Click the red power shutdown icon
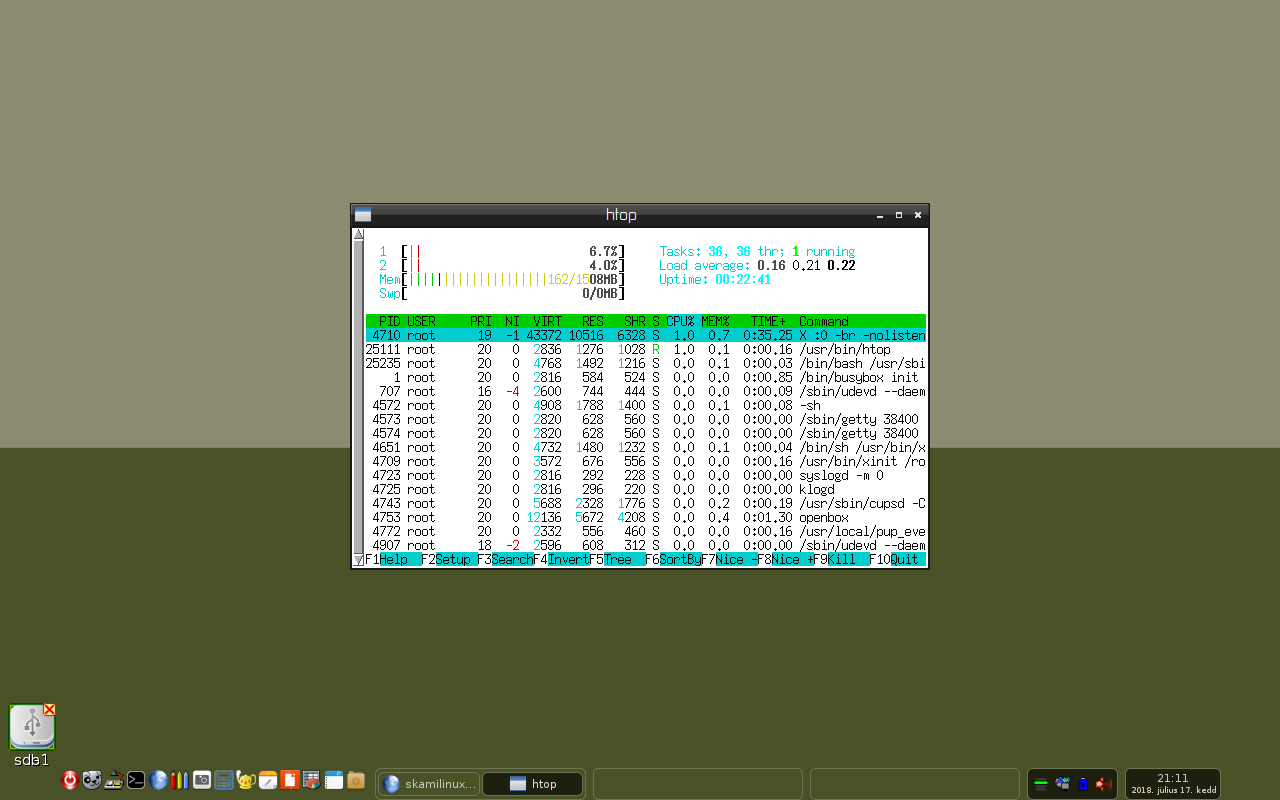Image resolution: width=1280 pixels, height=800 pixels. [x=70, y=780]
